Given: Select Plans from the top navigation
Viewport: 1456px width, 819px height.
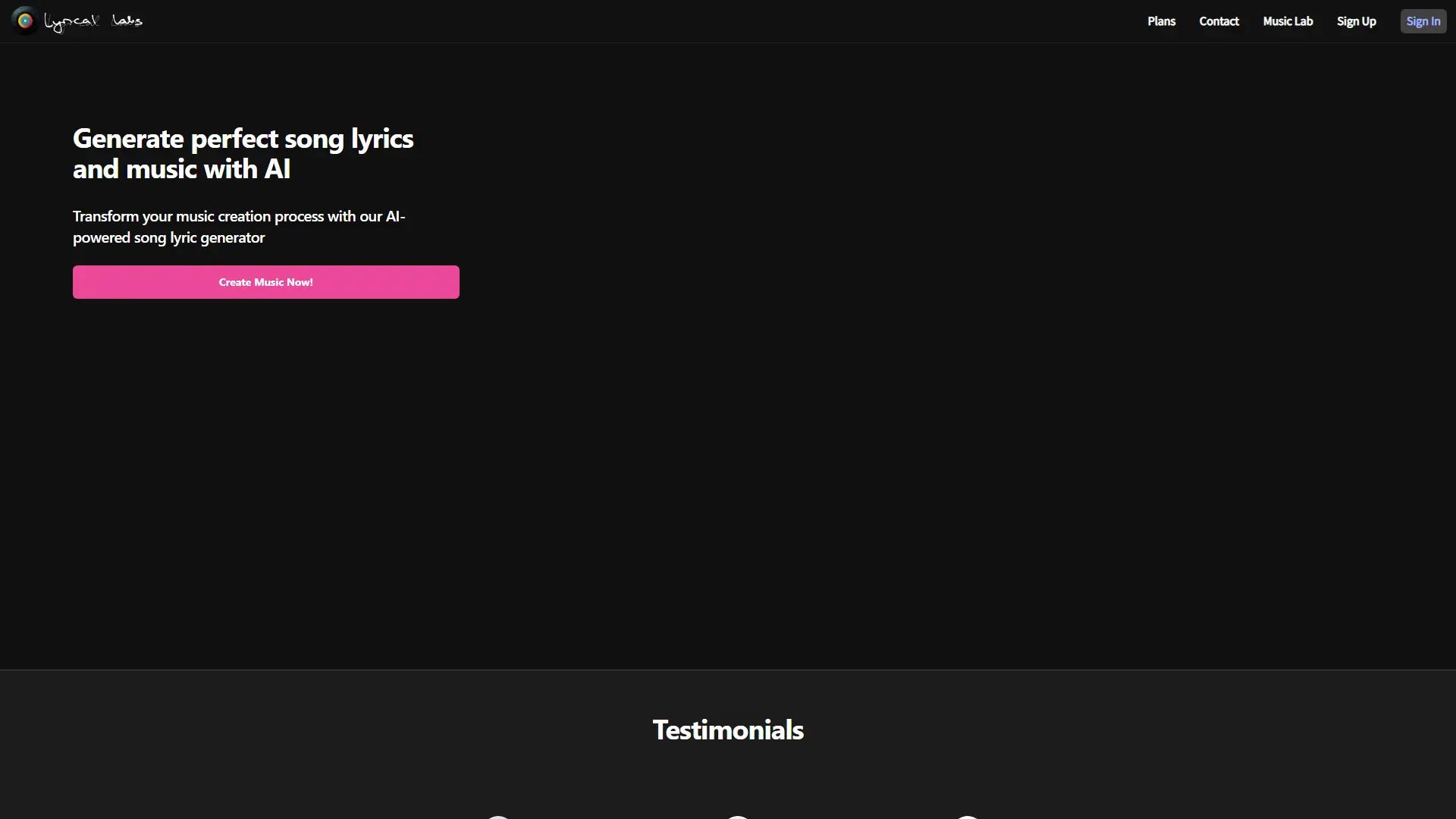Looking at the screenshot, I should [x=1161, y=20].
